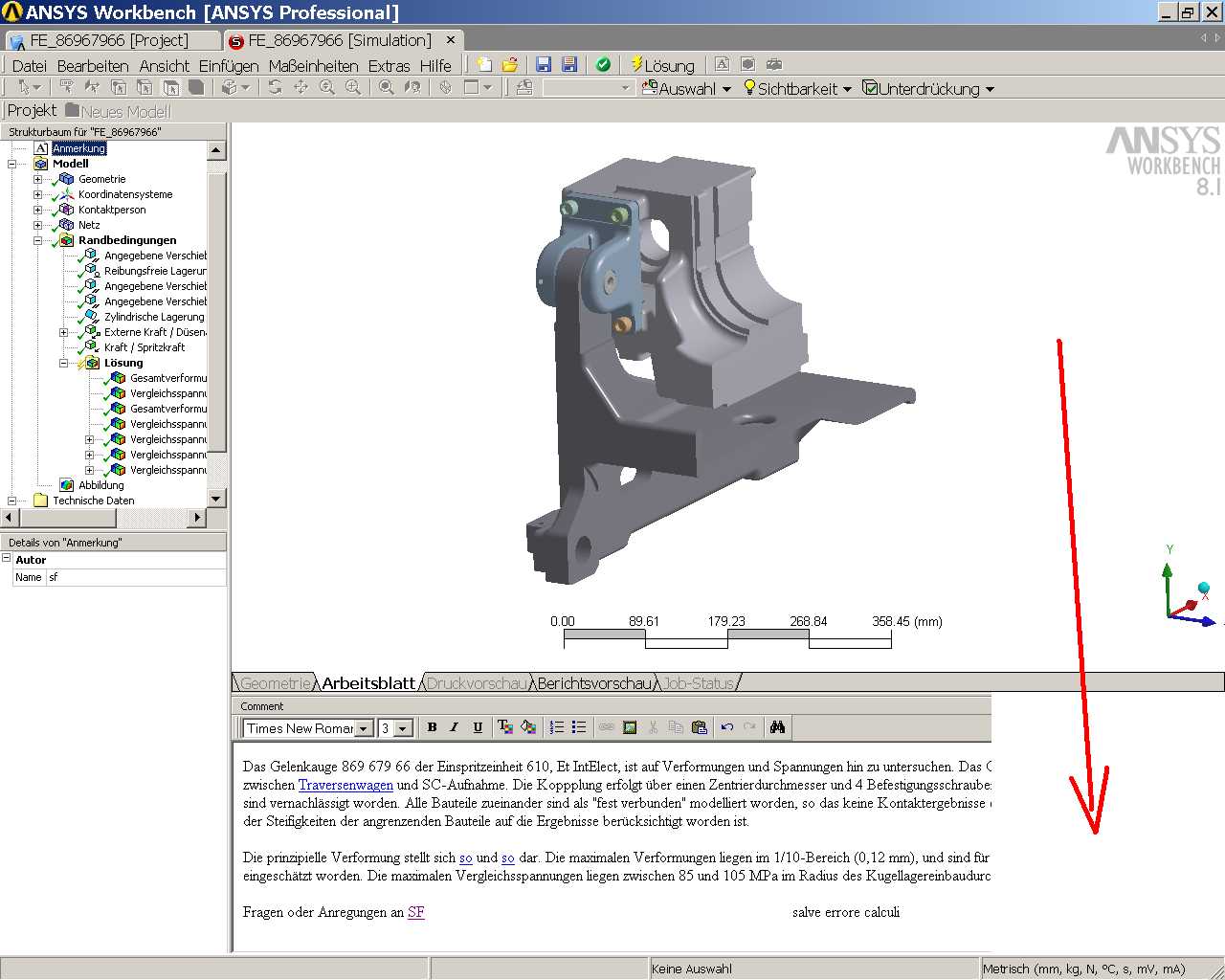The height and width of the screenshot is (980, 1225).
Task: Click the cut scissors icon
Action: pyautogui.click(x=653, y=727)
